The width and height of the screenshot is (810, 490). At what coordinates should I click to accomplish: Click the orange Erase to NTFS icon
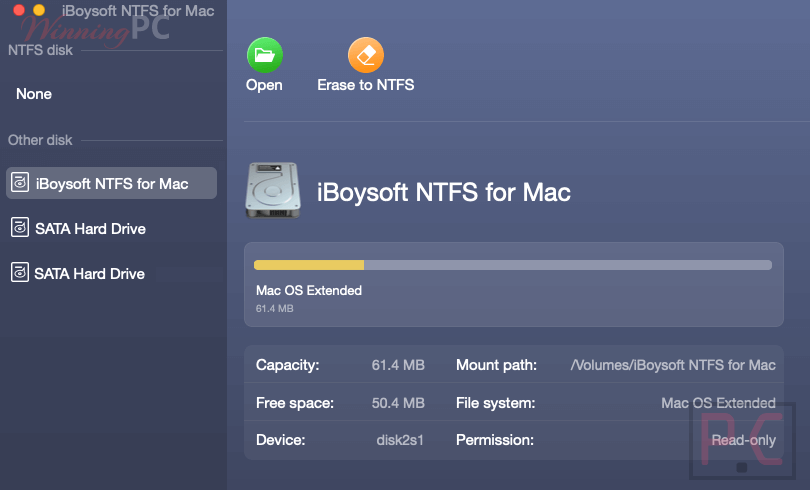click(x=366, y=55)
